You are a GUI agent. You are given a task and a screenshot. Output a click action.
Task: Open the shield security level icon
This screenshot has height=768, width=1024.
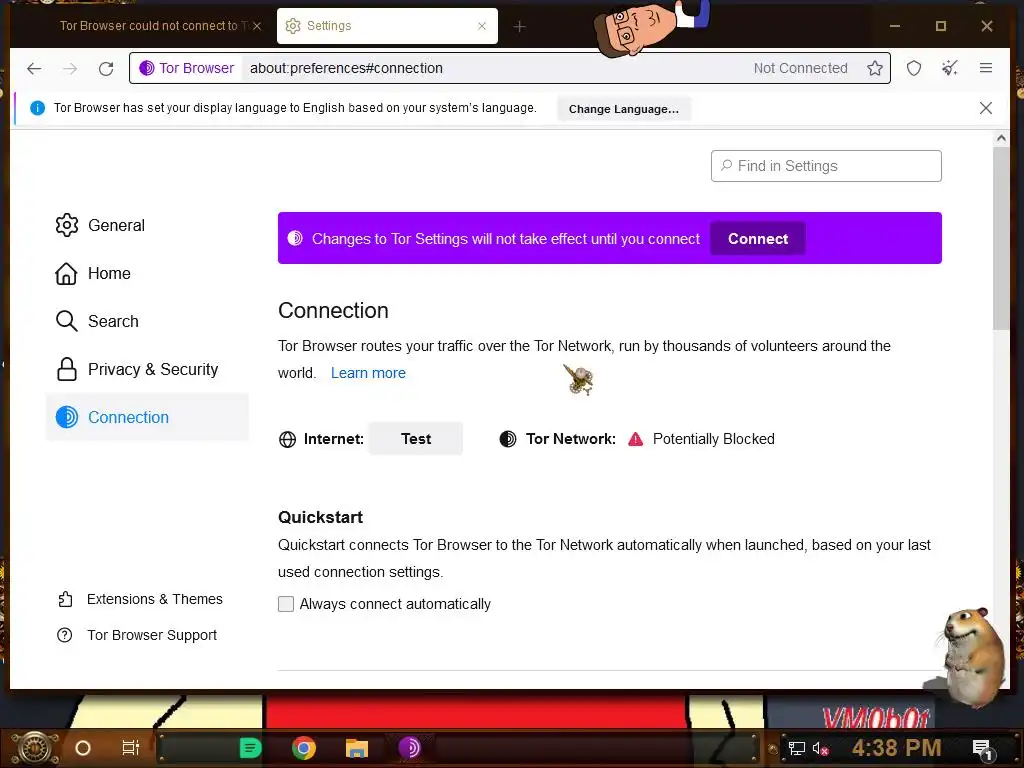[914, 68]
